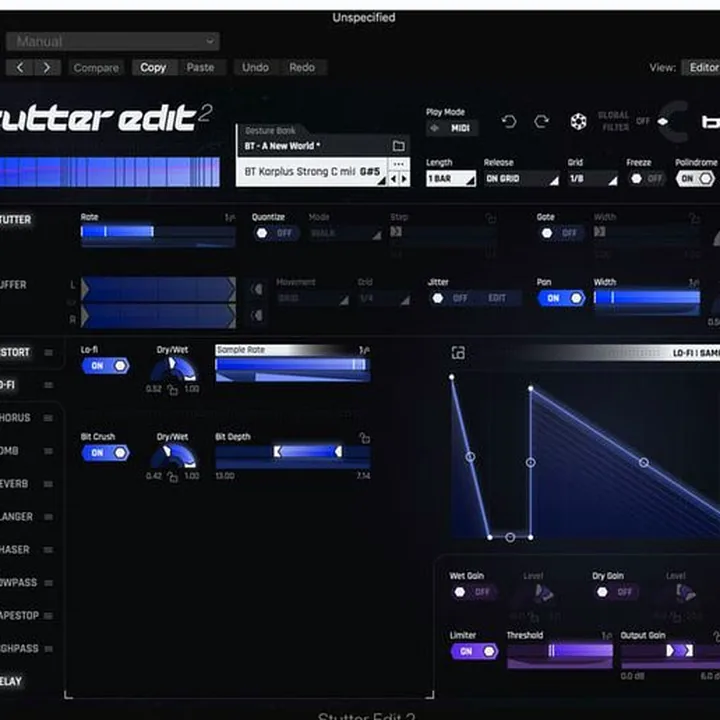Disable the Bit Crush ON toggle
This screenshot has width=720, height=720.
click(x=106, y=453)
